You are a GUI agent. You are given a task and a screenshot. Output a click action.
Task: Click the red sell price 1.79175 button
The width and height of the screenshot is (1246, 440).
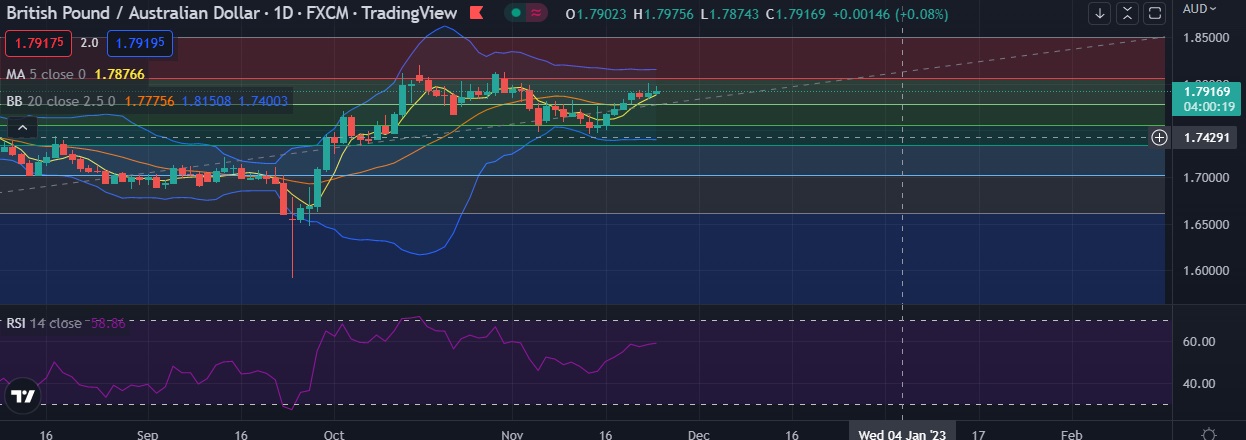(x=36, y=43)
